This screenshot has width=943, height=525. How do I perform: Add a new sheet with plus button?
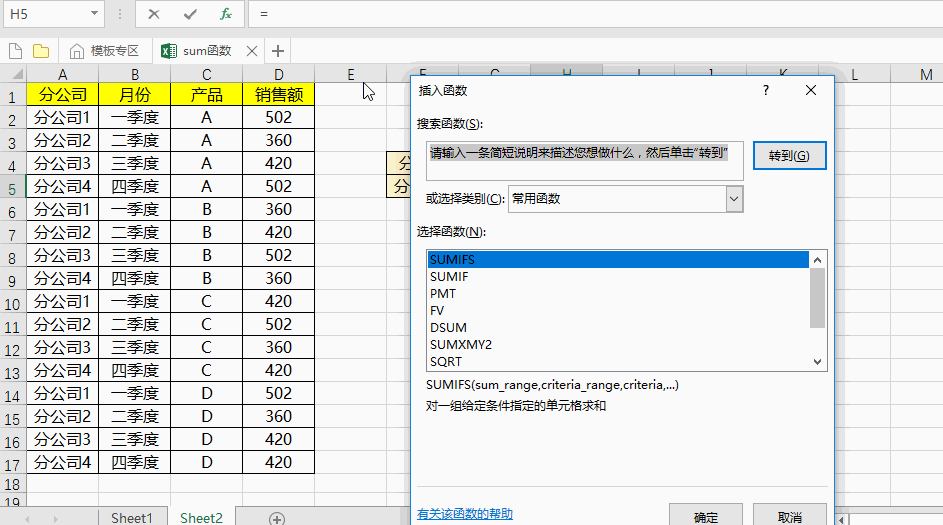click(x=277, y=518)
